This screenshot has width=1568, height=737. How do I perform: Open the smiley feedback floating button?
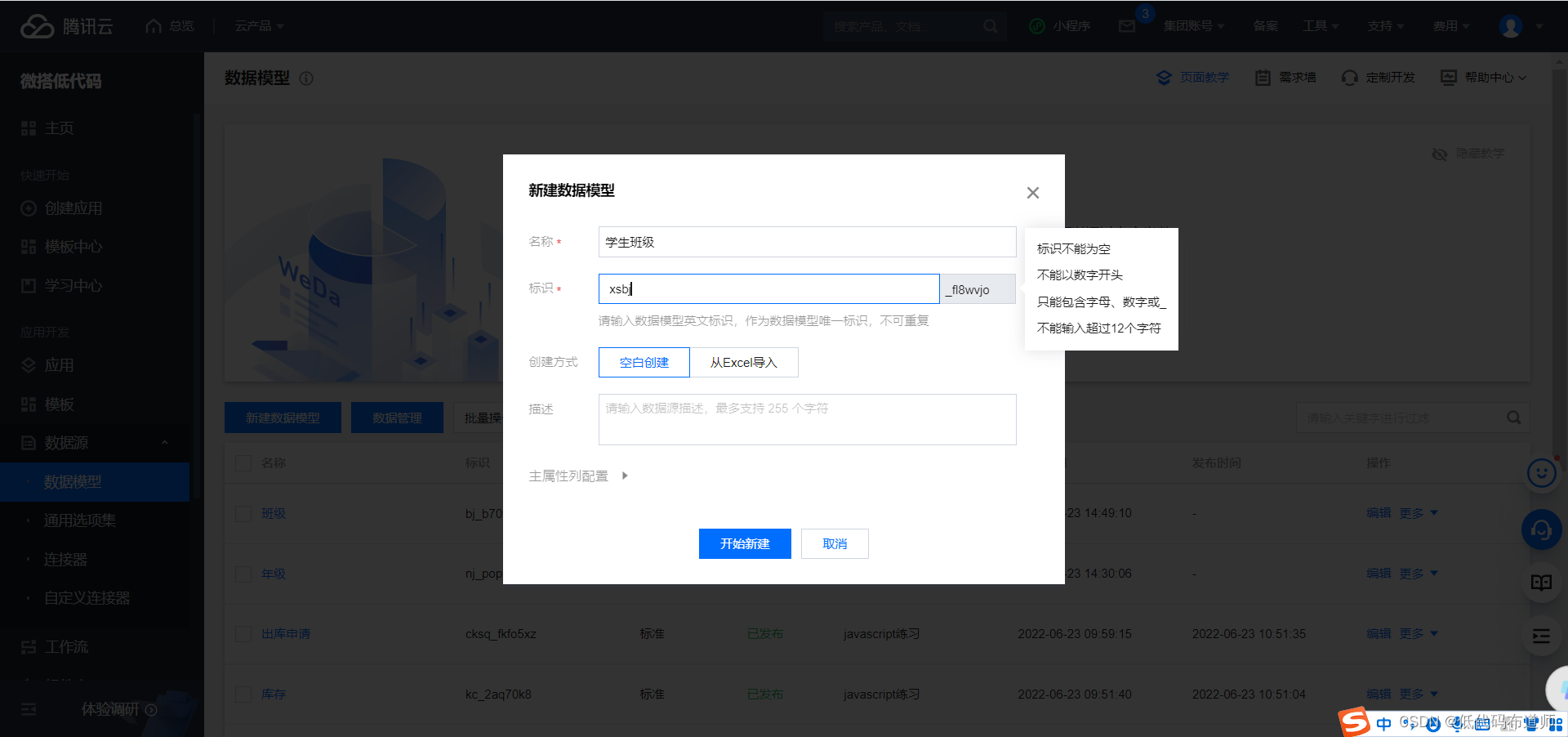tap(1542, 473)
